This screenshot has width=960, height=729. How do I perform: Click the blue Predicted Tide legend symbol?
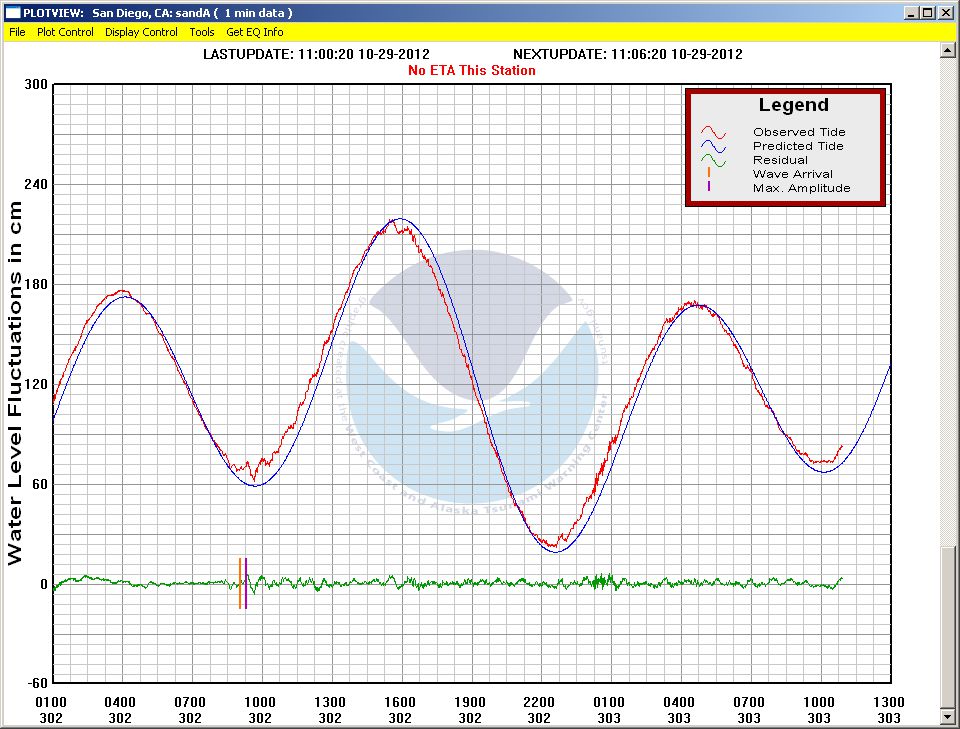(x=712, y=146)
